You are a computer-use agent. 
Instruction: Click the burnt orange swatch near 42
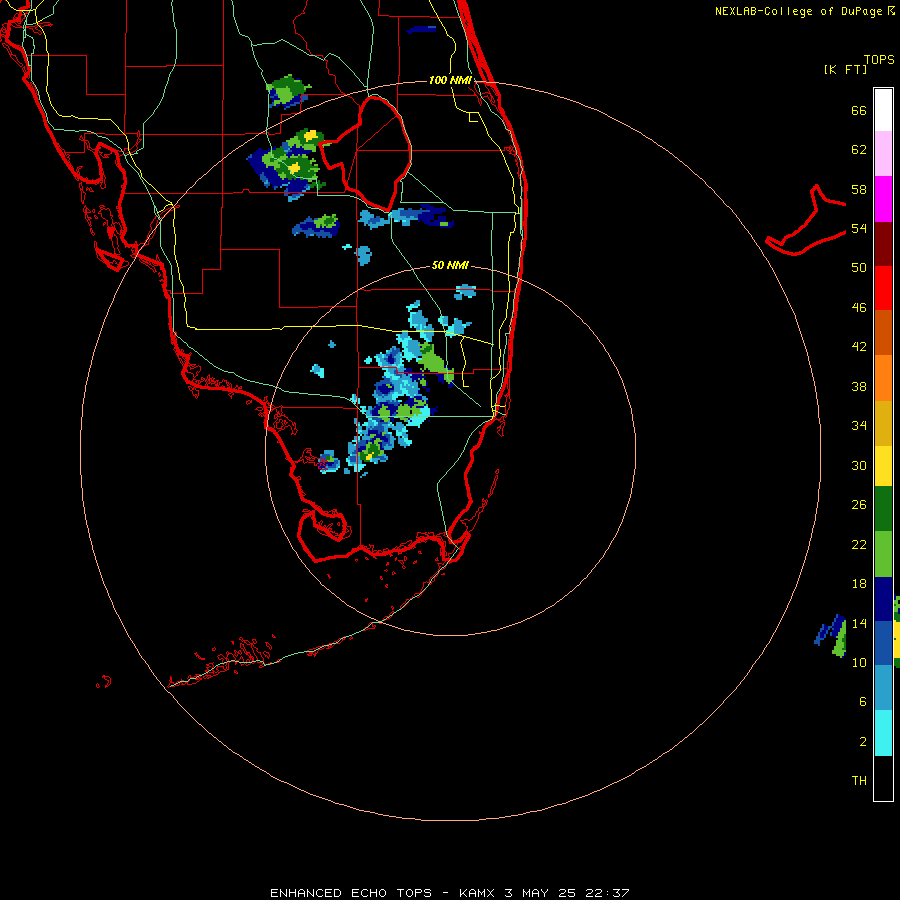tap(883, 332)
